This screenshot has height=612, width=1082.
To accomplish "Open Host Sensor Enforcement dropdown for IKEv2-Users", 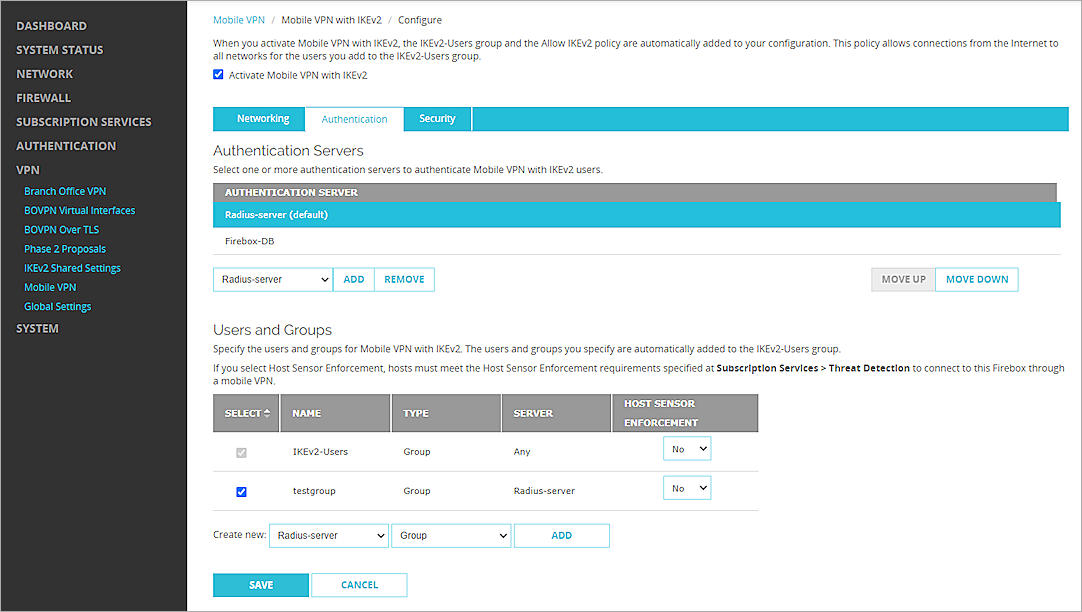I will pyautogui.click(x=686, y=448).
